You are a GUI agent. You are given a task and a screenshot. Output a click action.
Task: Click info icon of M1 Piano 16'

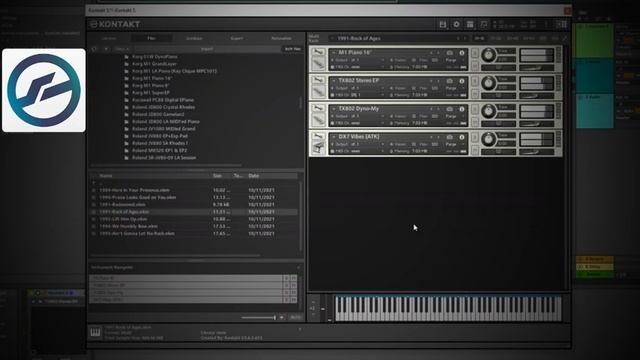click(x=462, y=53)
